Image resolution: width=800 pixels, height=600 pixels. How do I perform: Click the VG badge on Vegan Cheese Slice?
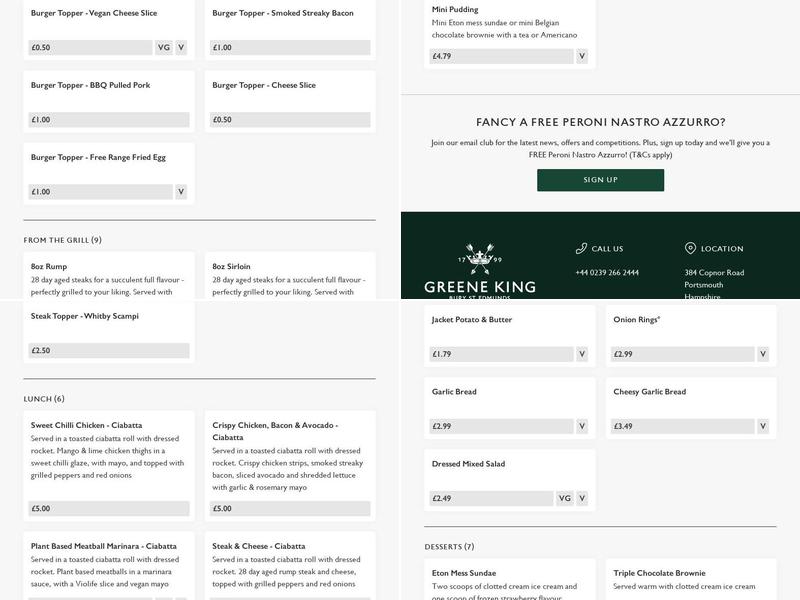click(164, 47)
